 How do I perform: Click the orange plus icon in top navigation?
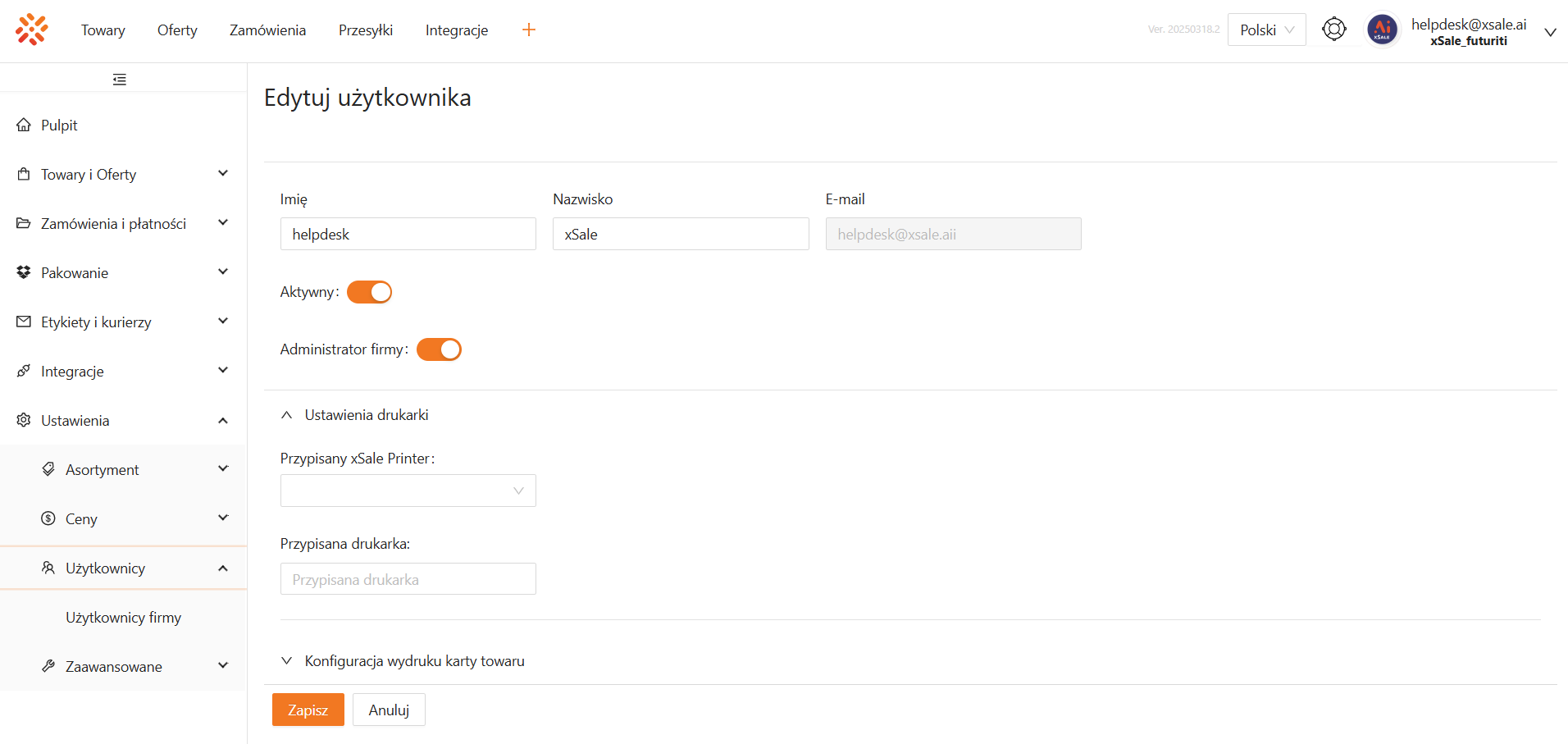[529, 30]
